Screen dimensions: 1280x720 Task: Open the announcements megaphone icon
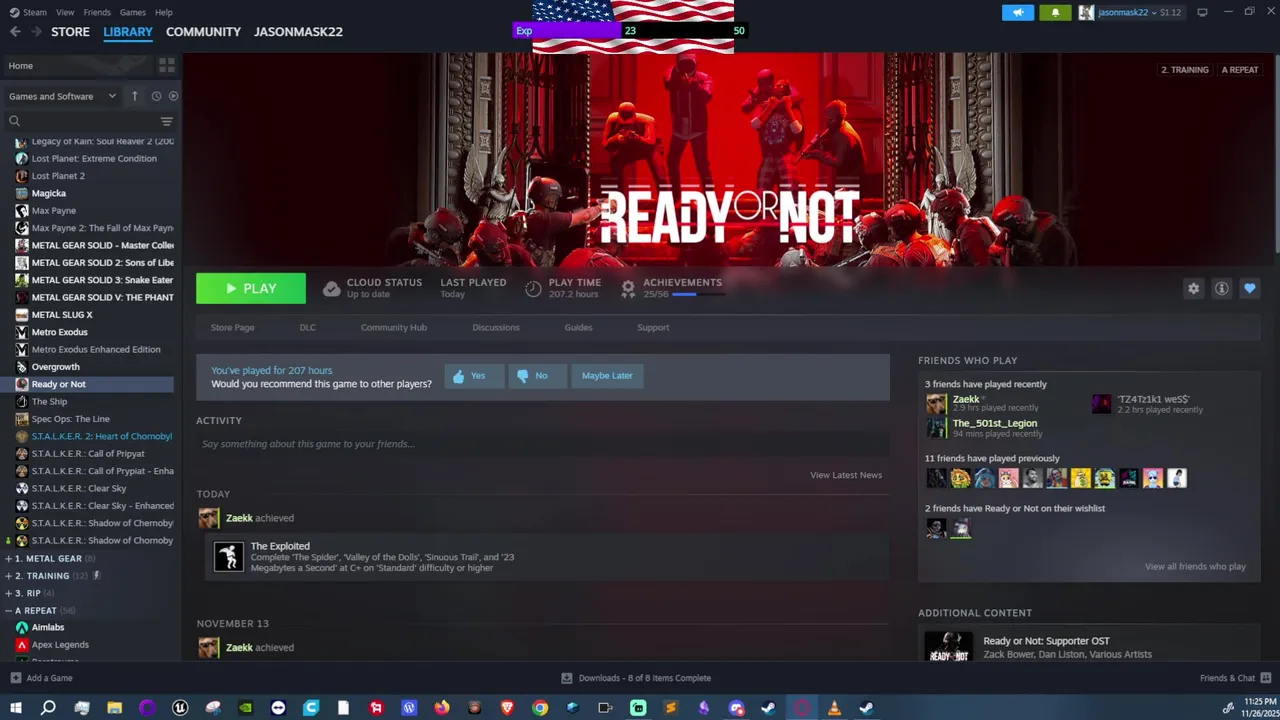tap(1018, 12)
